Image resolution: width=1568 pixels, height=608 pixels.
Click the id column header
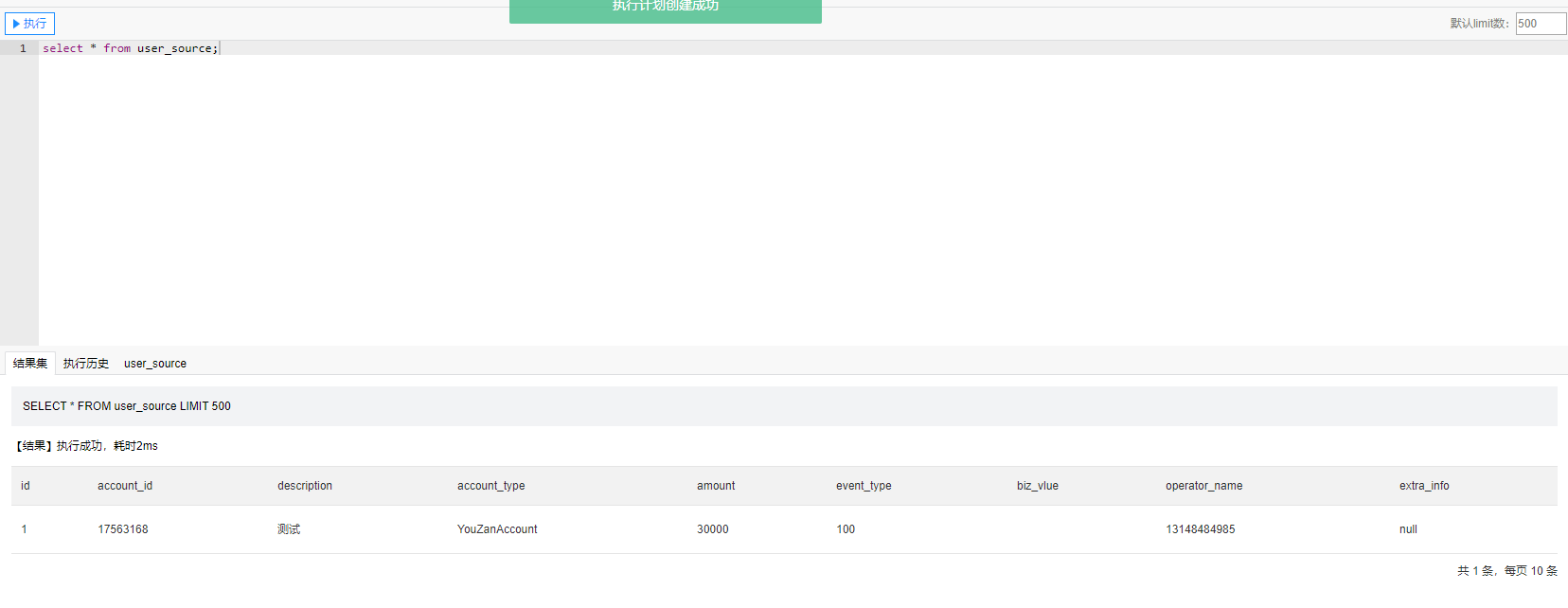[x=26, y=486]
